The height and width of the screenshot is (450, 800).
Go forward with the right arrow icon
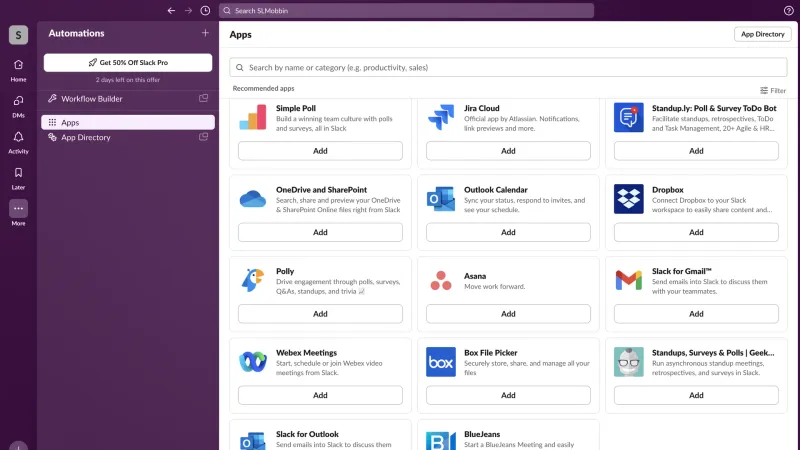click(x=188, y=10)
